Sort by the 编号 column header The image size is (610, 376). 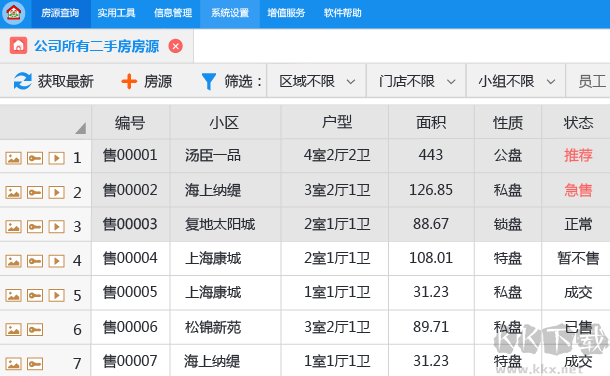coord(130,122)
